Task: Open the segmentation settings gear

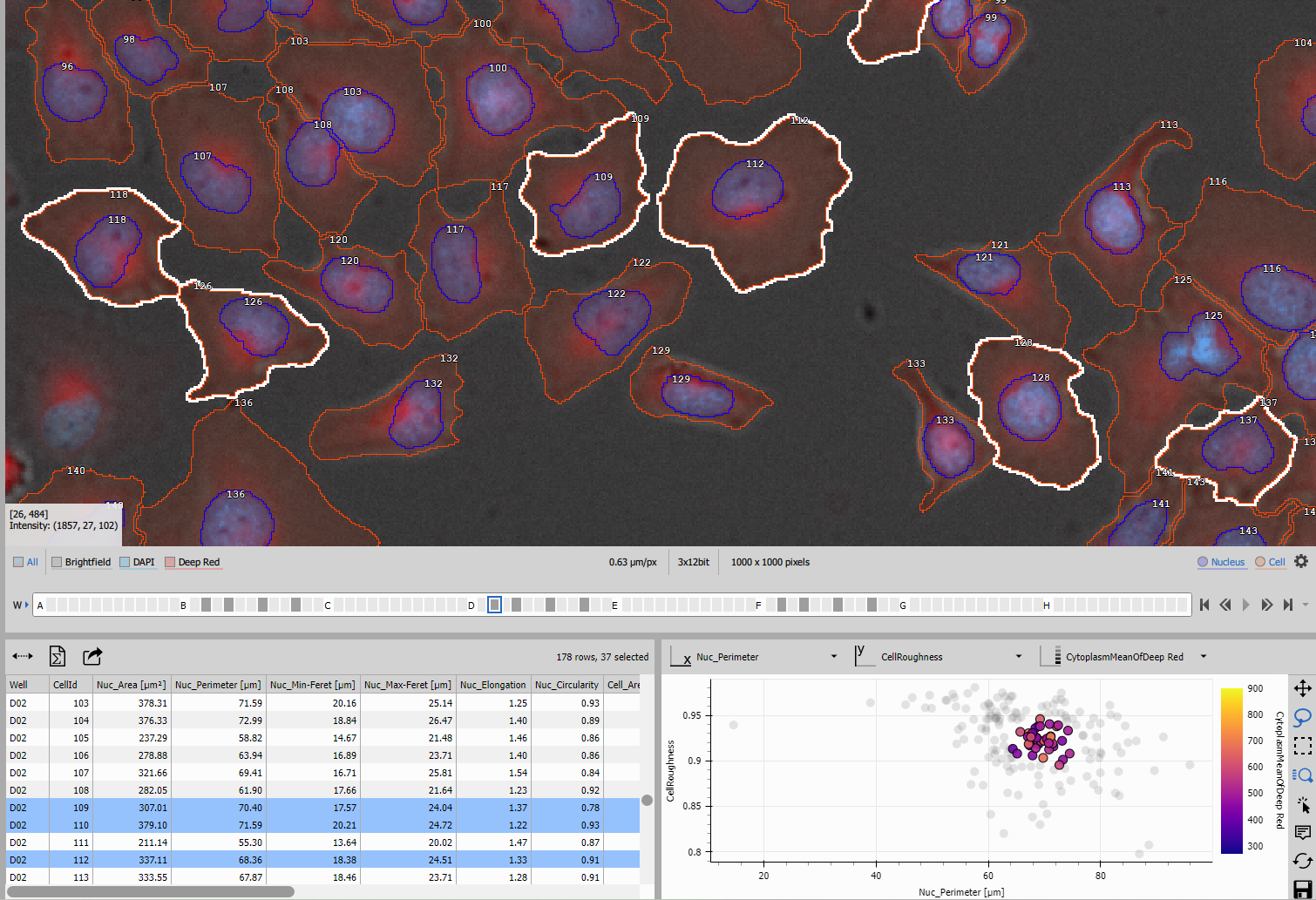Action: click(x=1301, y=561)
